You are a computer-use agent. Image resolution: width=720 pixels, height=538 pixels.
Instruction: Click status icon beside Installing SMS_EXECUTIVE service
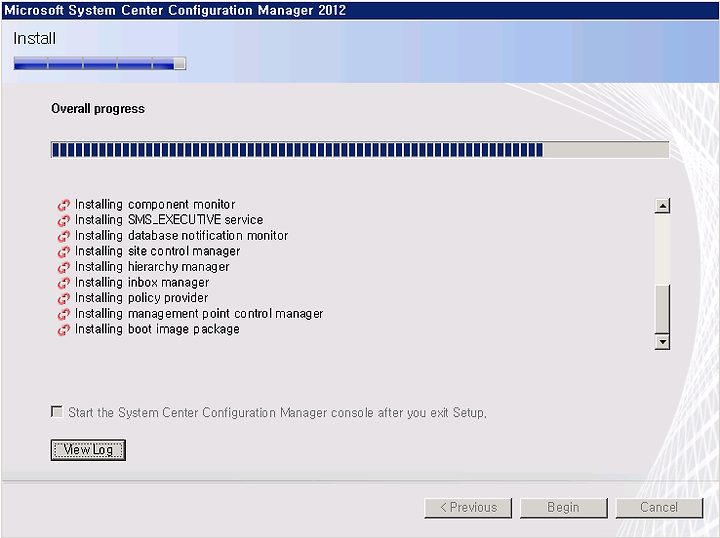click(x=63, y=220)
